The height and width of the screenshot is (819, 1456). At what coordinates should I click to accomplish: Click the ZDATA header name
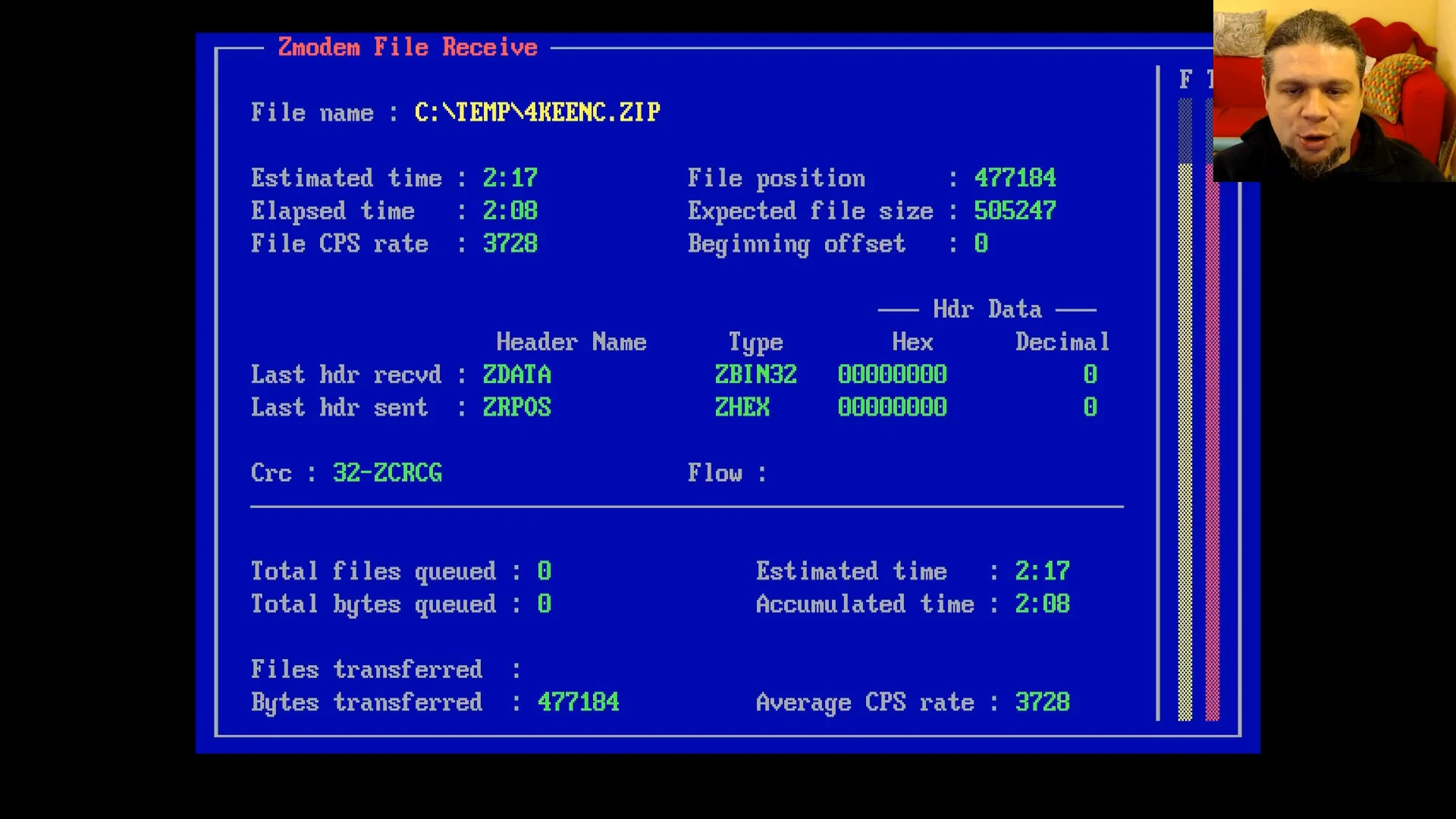(x=517, y=375)
